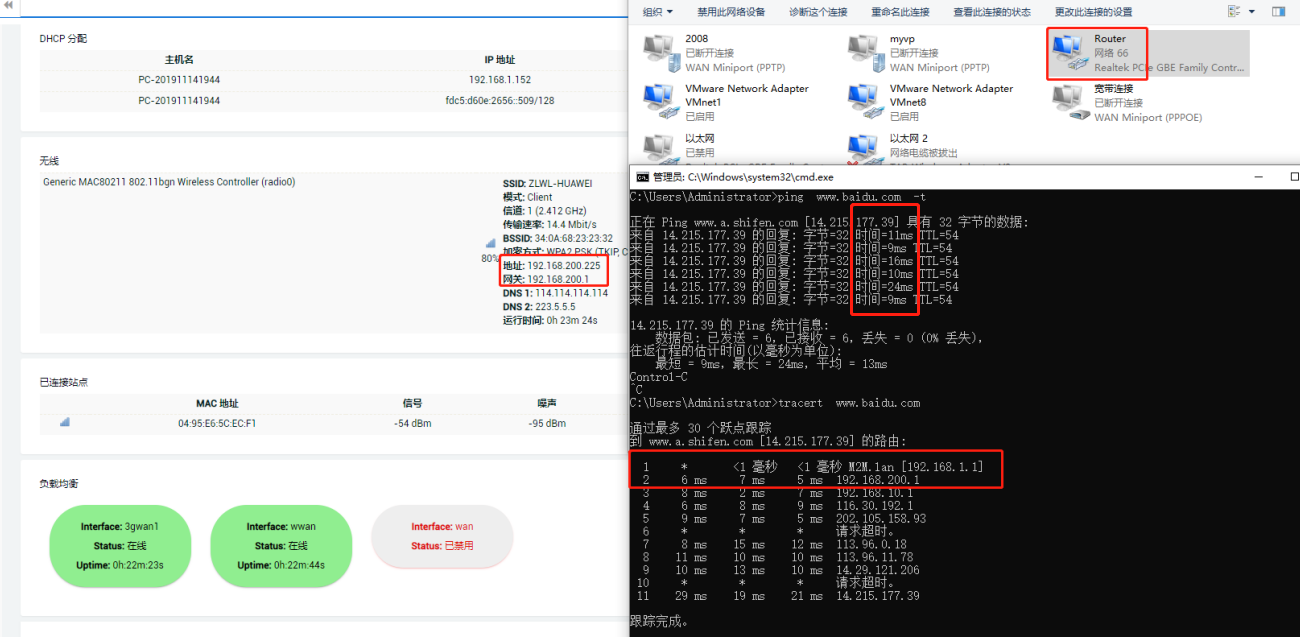Click 诊断这个连接 in the toolbar
This screenshot has height=637, width=1300.
coord(817,12)
